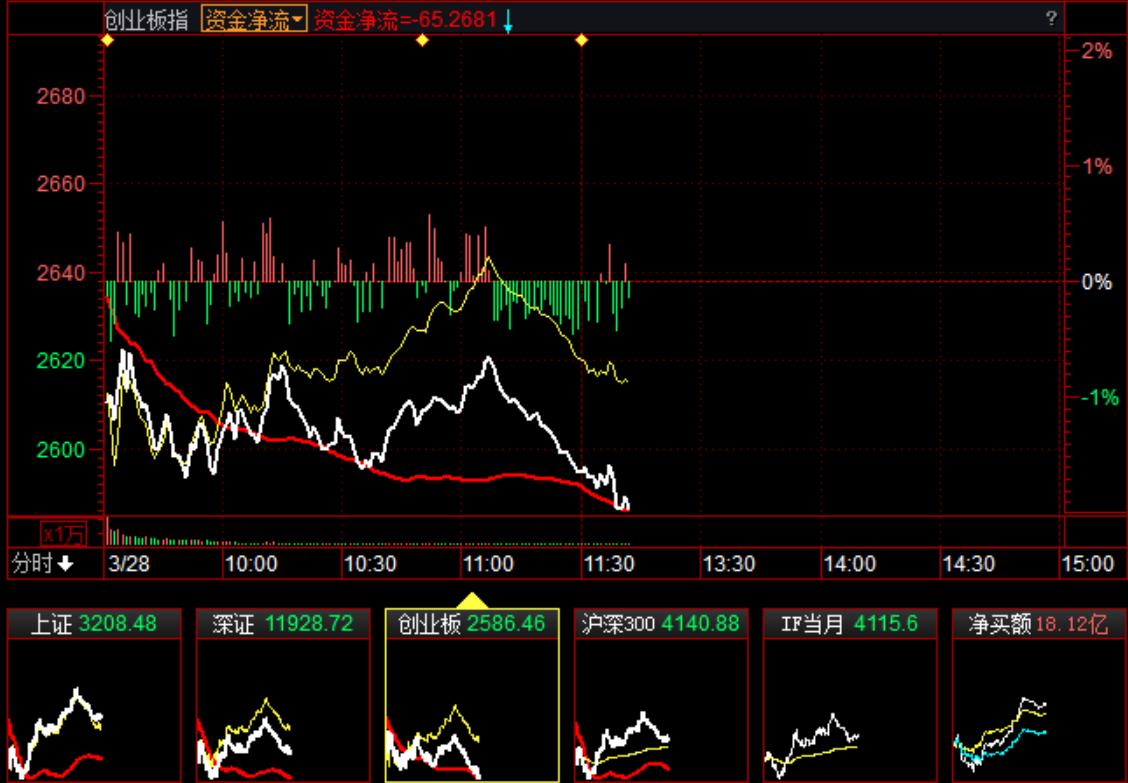Switch to the 深证 index tab
This screenshot has height=783, width=1128.
(283, 624)
